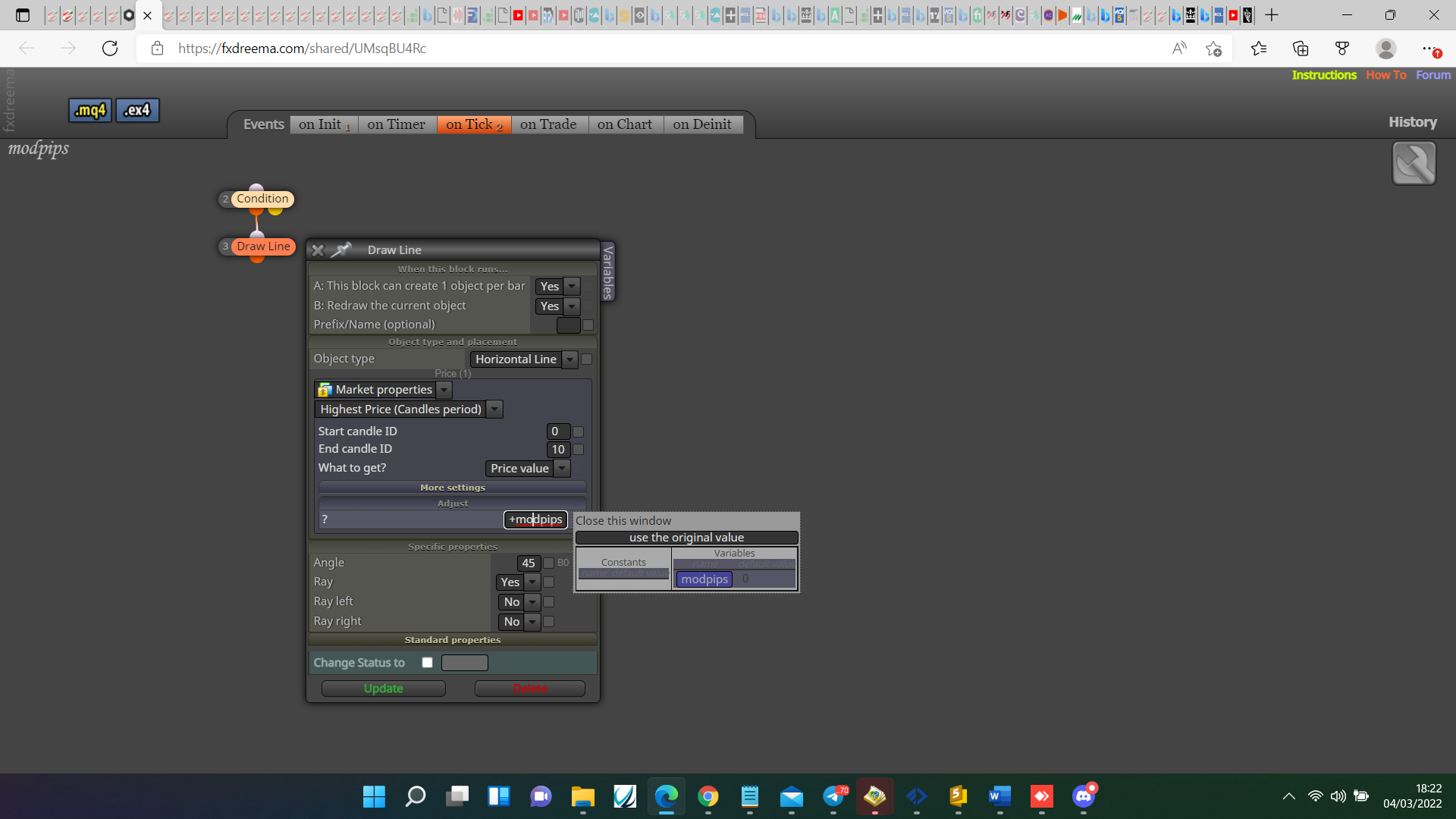Open Windows Start menu
This screenshot has width=1456, height=819.
tap(374, 796)
